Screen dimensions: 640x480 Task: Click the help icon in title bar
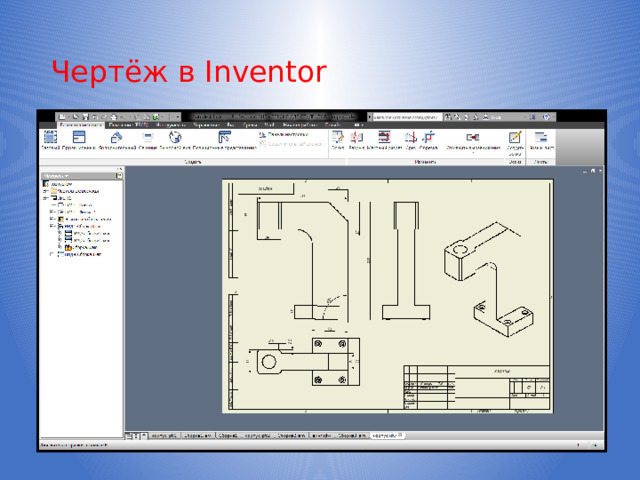[x=547, y=117]
